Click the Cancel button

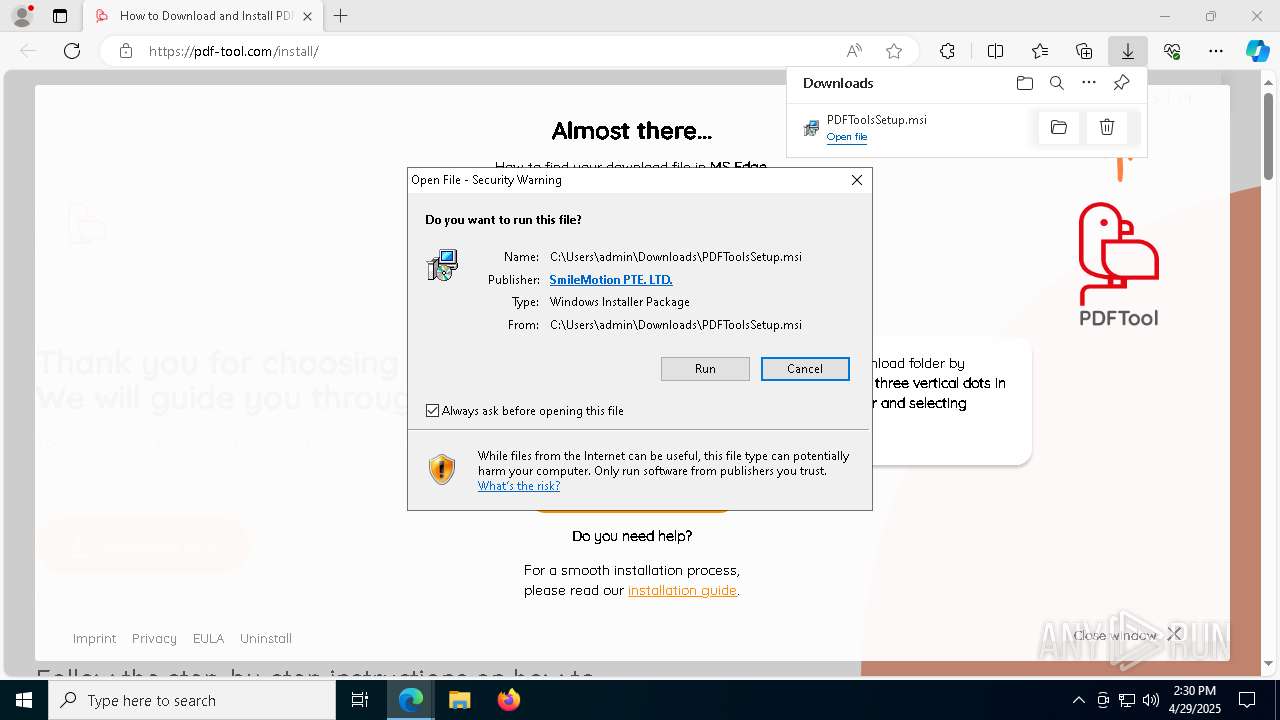coord(805,369)
